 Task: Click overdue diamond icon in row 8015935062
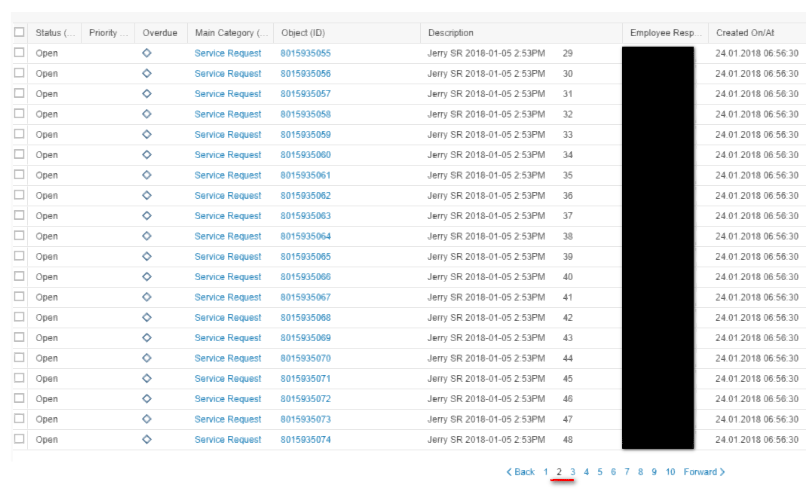coord(147,195)
